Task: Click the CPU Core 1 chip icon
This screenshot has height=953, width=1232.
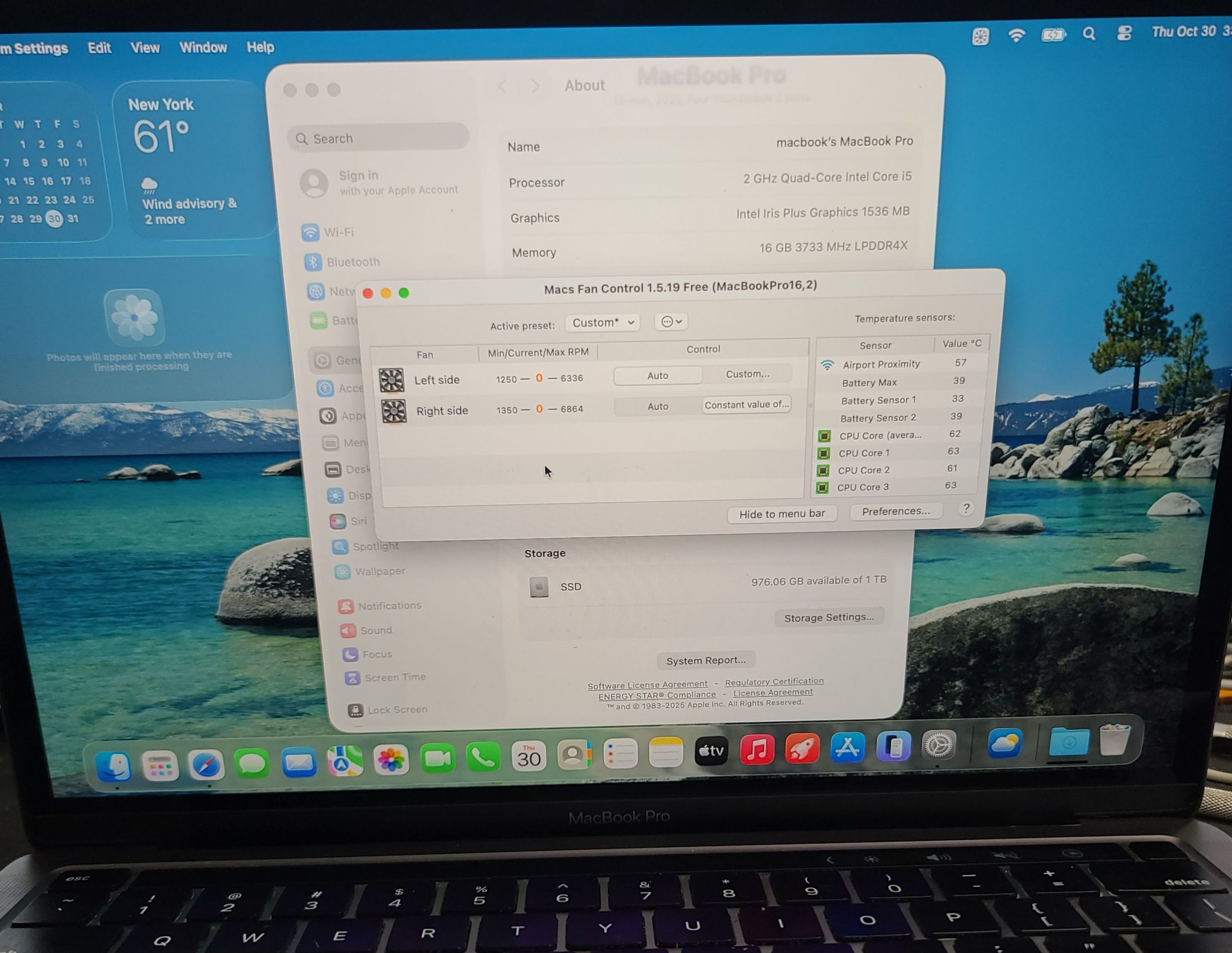Action: 823,453
